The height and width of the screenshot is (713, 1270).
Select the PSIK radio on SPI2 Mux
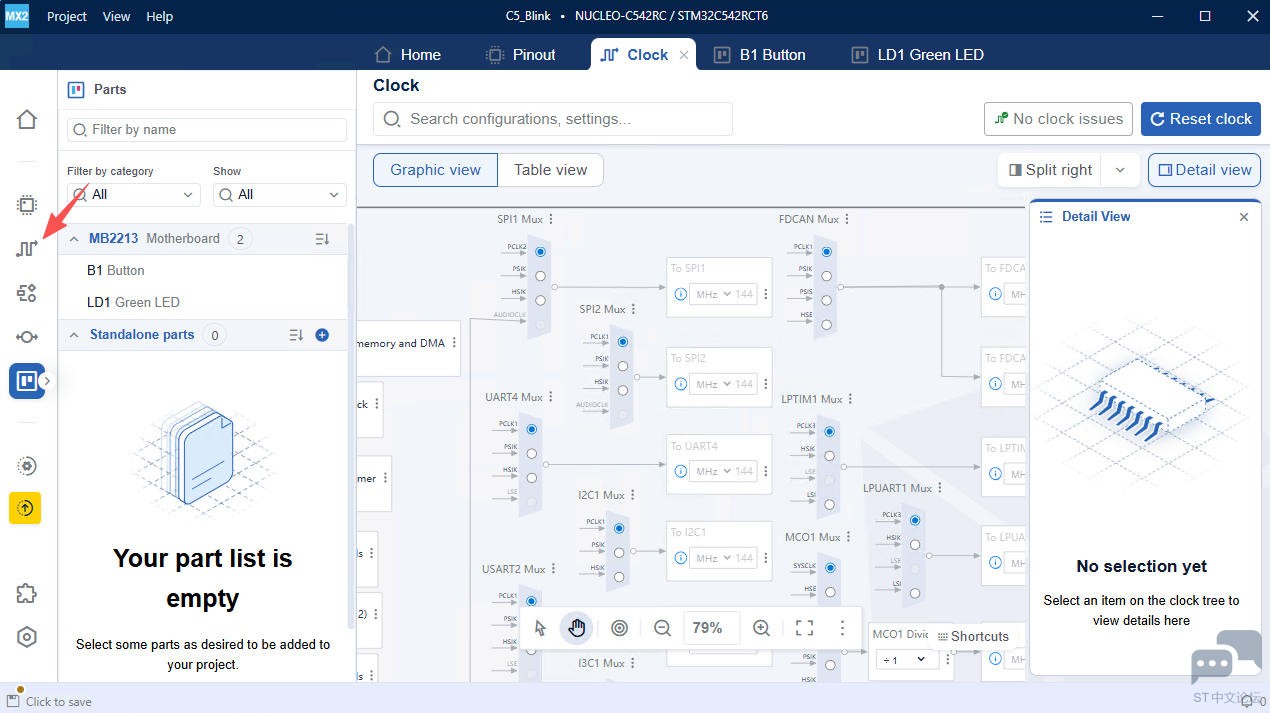623,366
